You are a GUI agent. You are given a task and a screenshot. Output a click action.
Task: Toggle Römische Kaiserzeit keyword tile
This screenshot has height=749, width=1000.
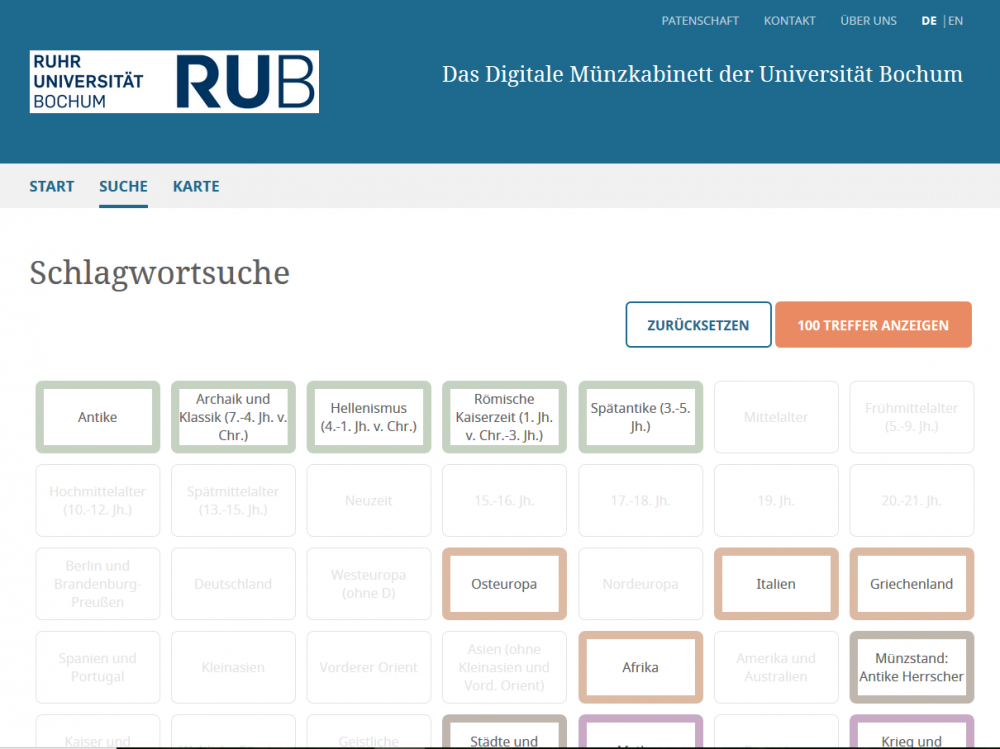tap(504, 417)
